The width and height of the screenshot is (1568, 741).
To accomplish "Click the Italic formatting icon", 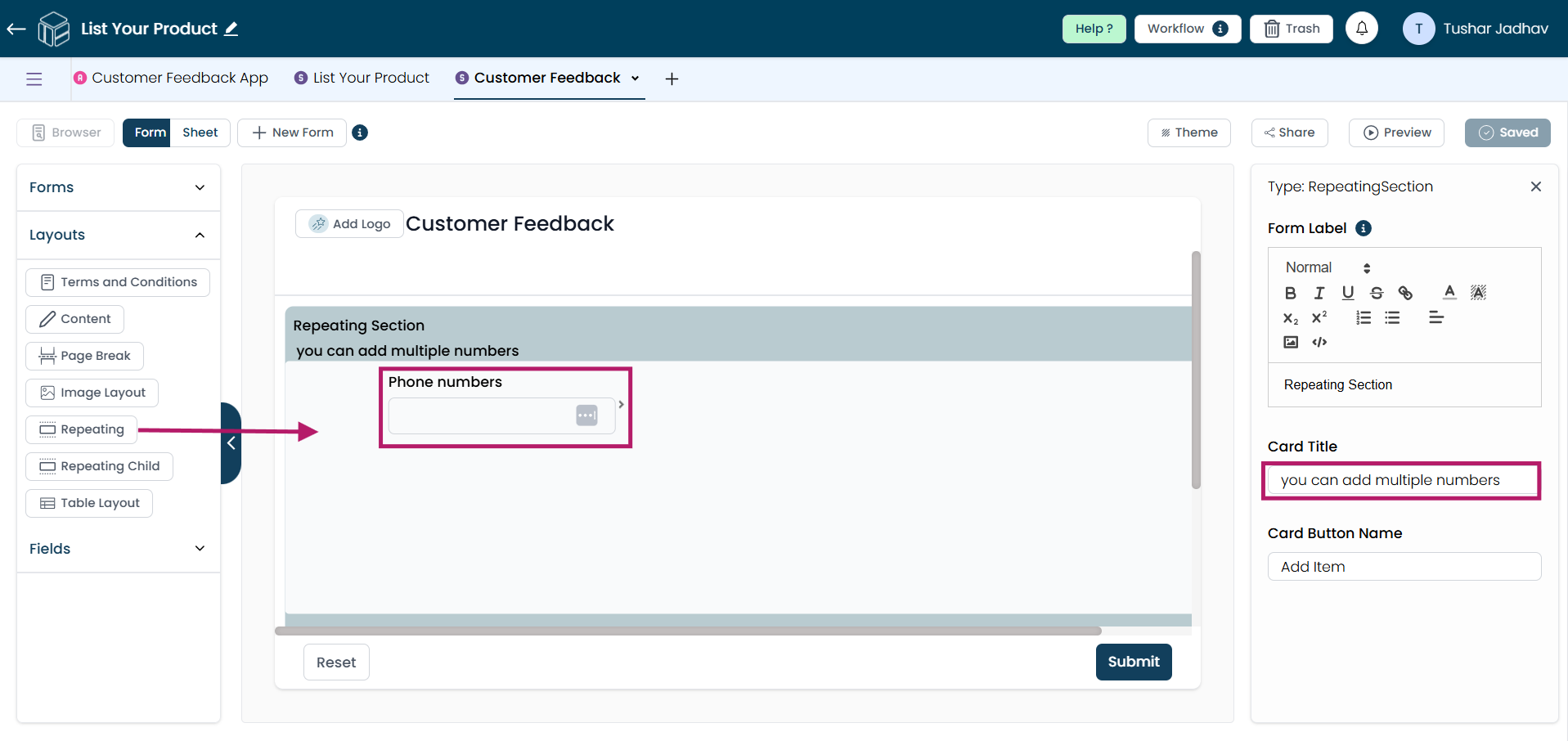I will 1319,293.
